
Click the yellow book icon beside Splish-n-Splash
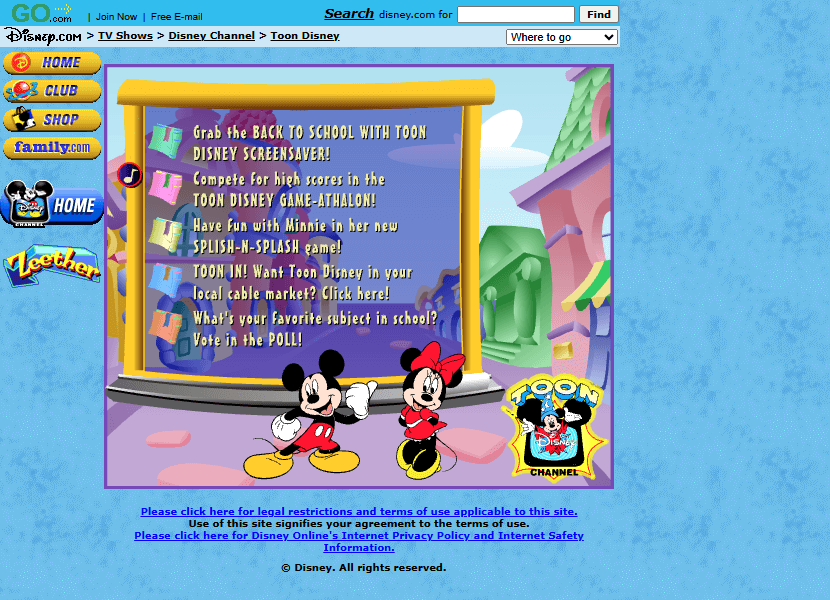pyautogui.click(x=166, y=234)
